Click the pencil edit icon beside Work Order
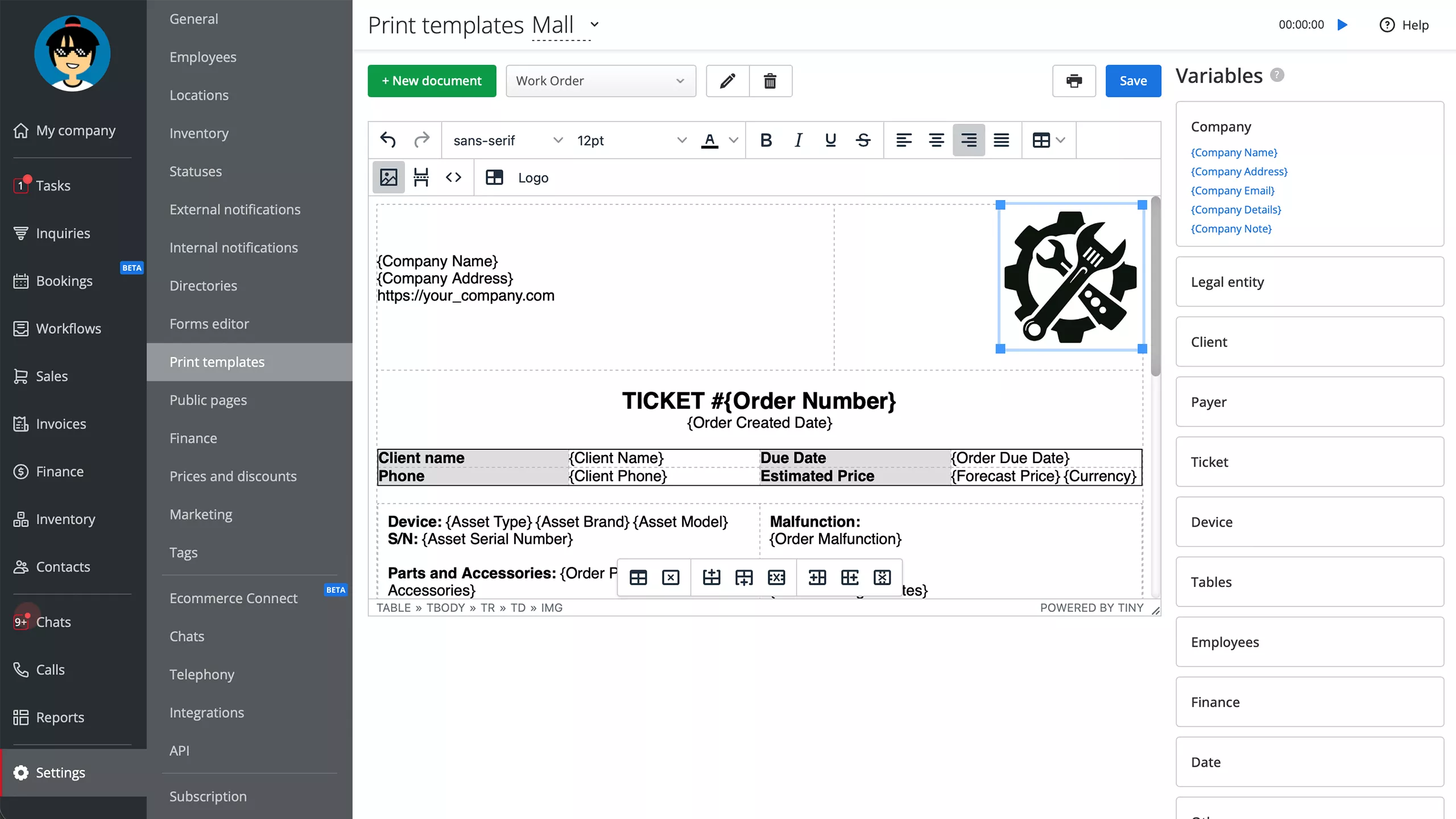 click(726, 81)
